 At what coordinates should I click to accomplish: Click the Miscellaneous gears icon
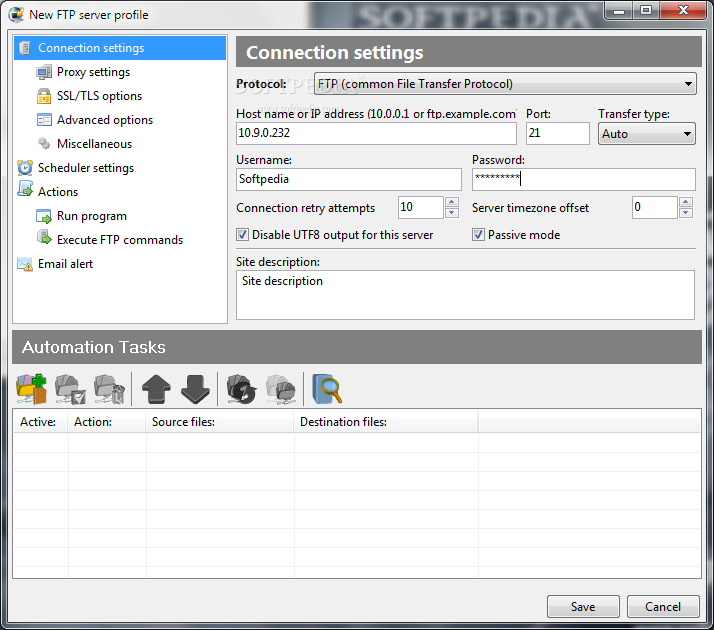click(44, 144)
